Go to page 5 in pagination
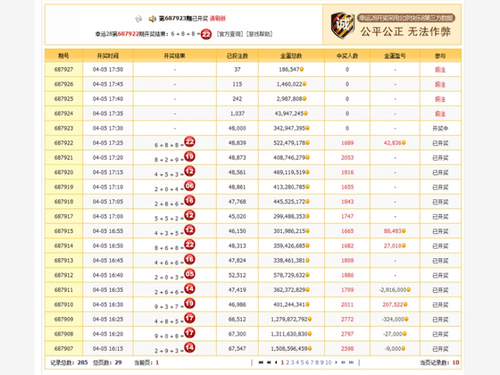500x375 pixels. (x=302, y=362)
